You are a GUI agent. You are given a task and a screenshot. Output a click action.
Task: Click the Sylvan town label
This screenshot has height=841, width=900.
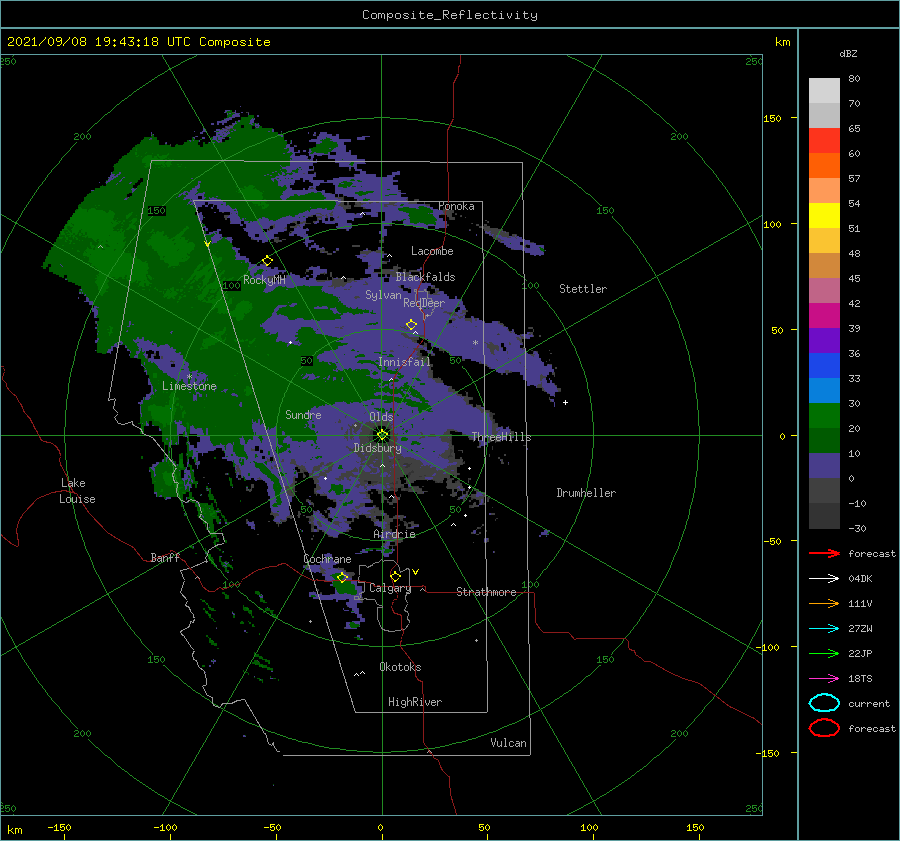[383, 295]
